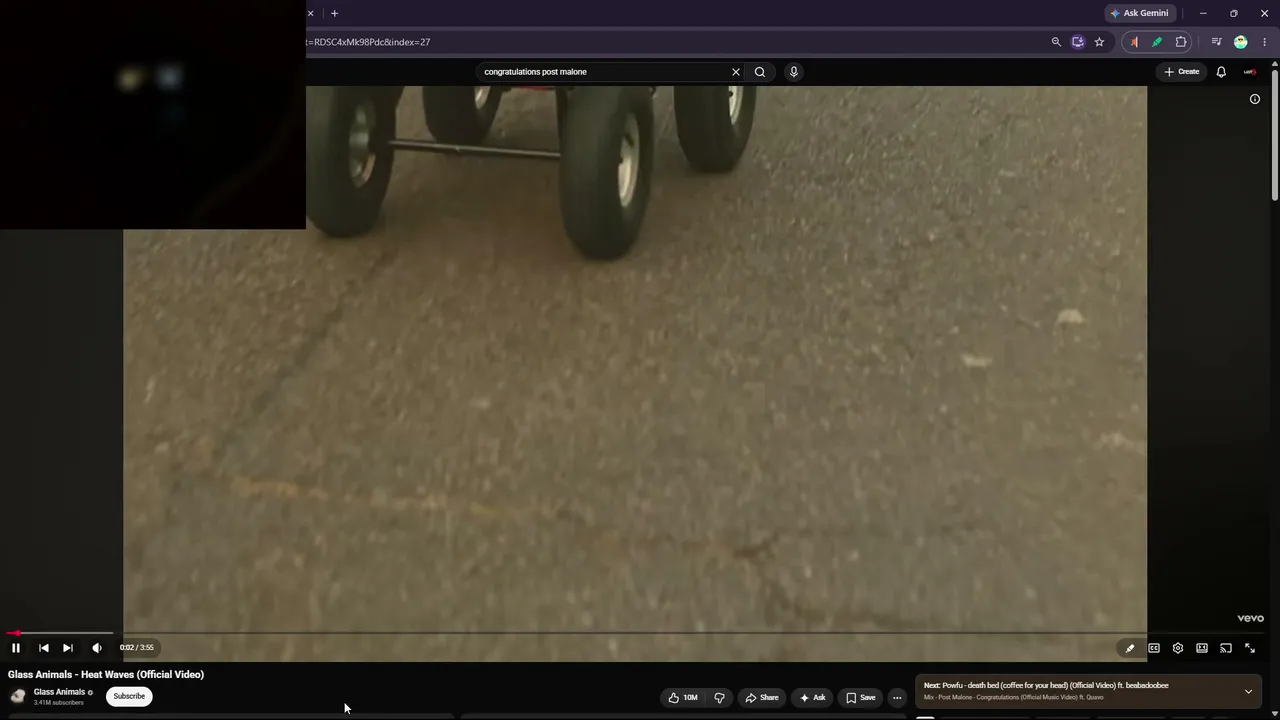This screenshot has width=1280, height=720.
Task: Open the more actions menu under the video
Action: tap(897, 698)
